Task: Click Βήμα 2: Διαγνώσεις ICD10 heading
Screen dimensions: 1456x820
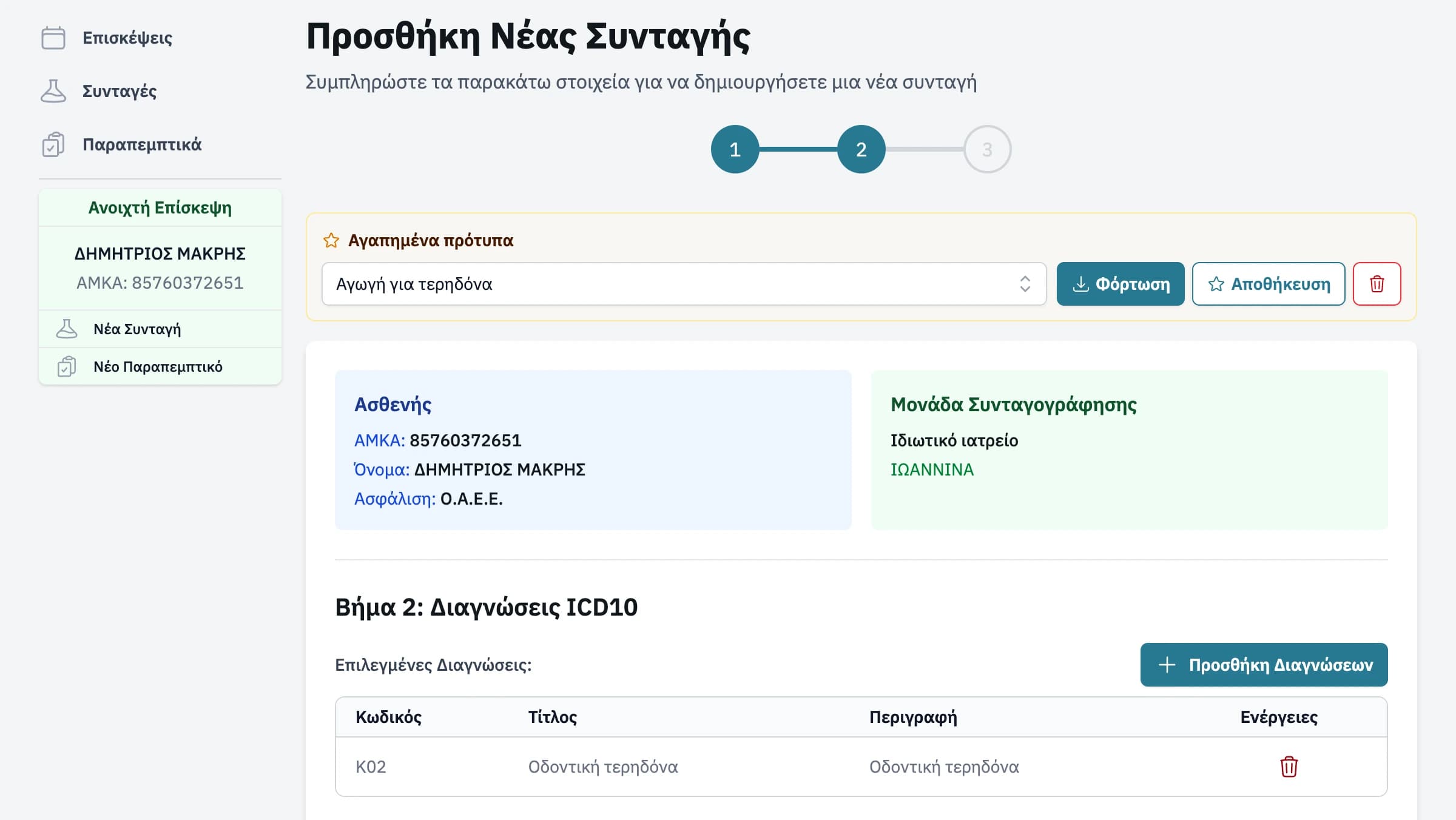Action: click(486, 607)
